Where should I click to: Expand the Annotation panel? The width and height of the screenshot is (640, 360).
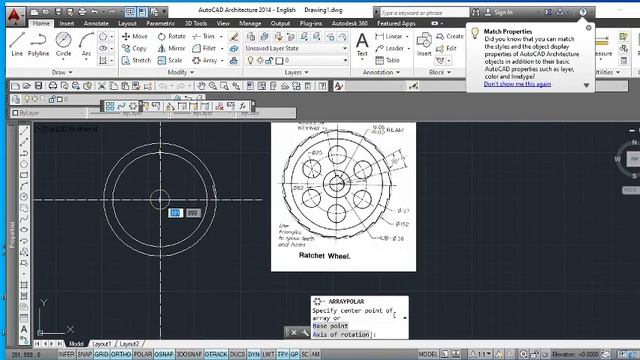(381, 72)
